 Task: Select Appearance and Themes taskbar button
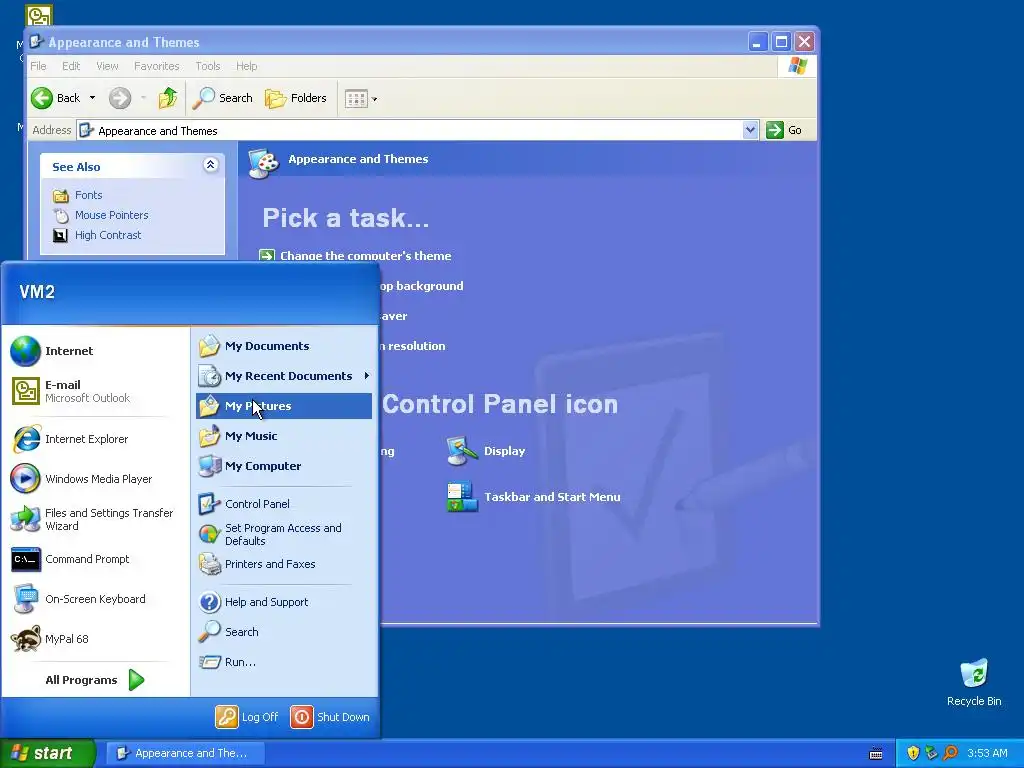(185, 753)
